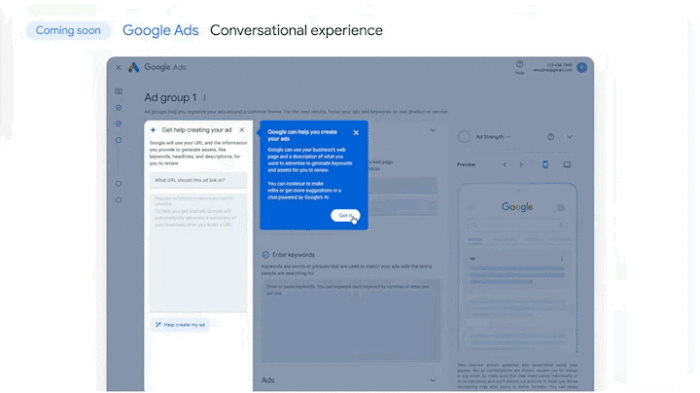
Task: Click the Google logo in phone preview
Action: tap(517, 207)
